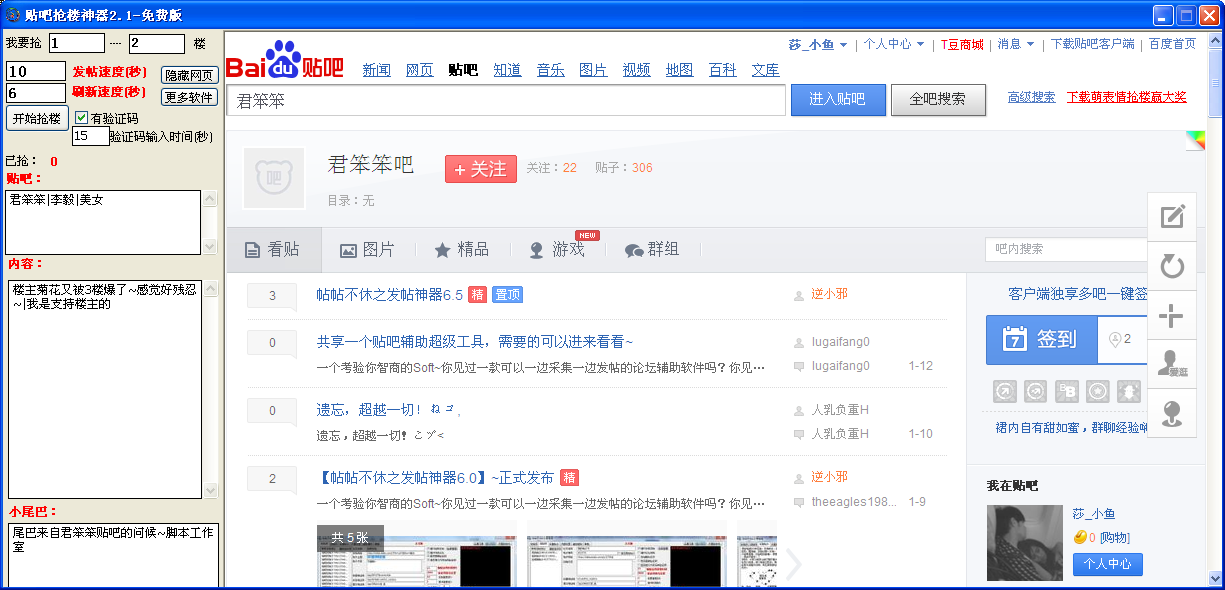Viewport: 1225px width, 590px height.
Task: Click user avatar photo under 我在贴吧
Action: 1025,542
